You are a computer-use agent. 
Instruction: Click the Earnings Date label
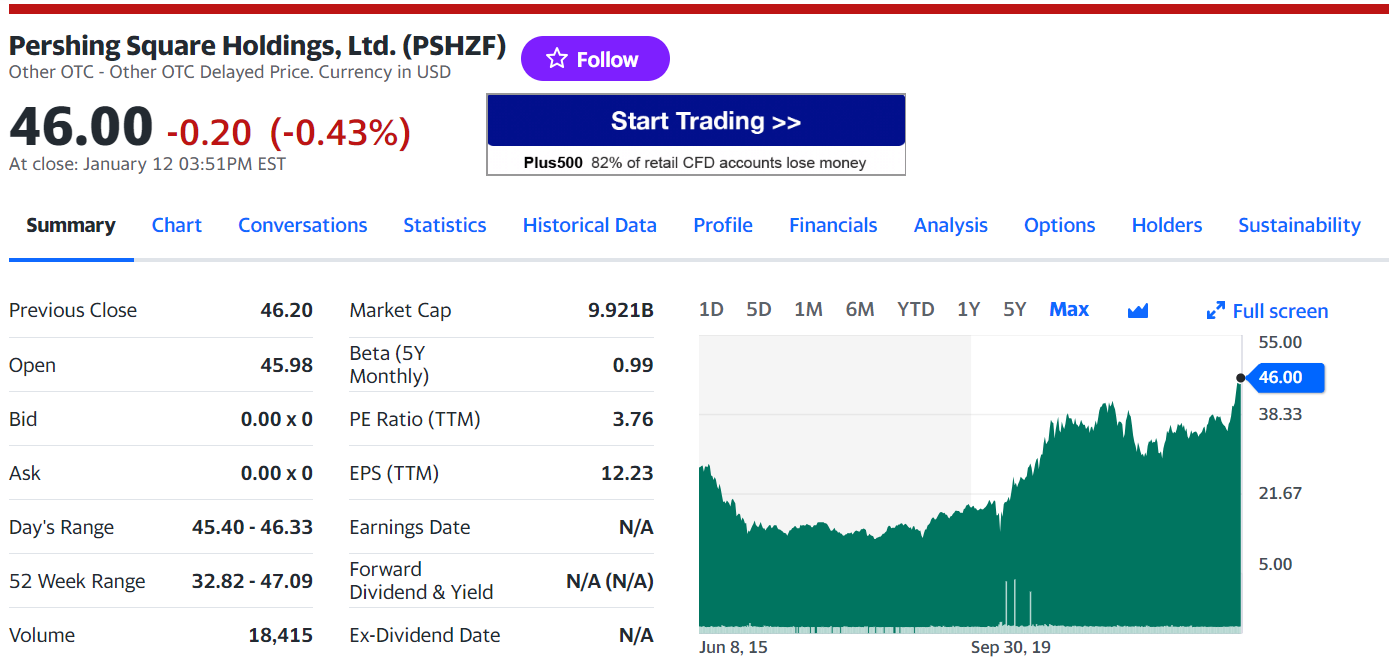(410, 527)
